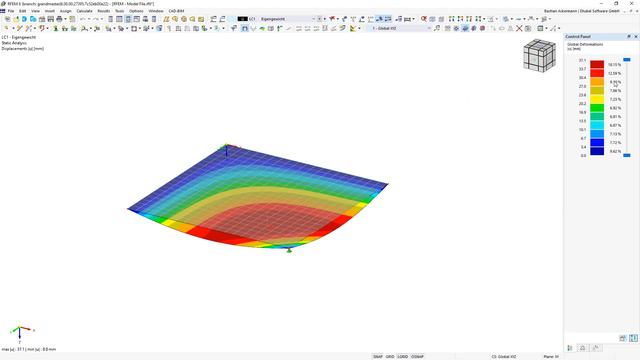
Task: Click the bright green swatch on the color scale
Action: coord(597,108)
